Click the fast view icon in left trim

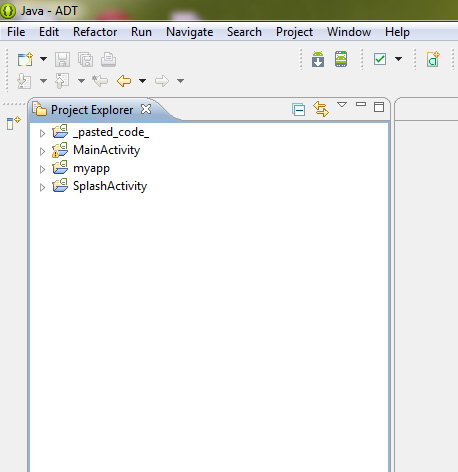13,123
